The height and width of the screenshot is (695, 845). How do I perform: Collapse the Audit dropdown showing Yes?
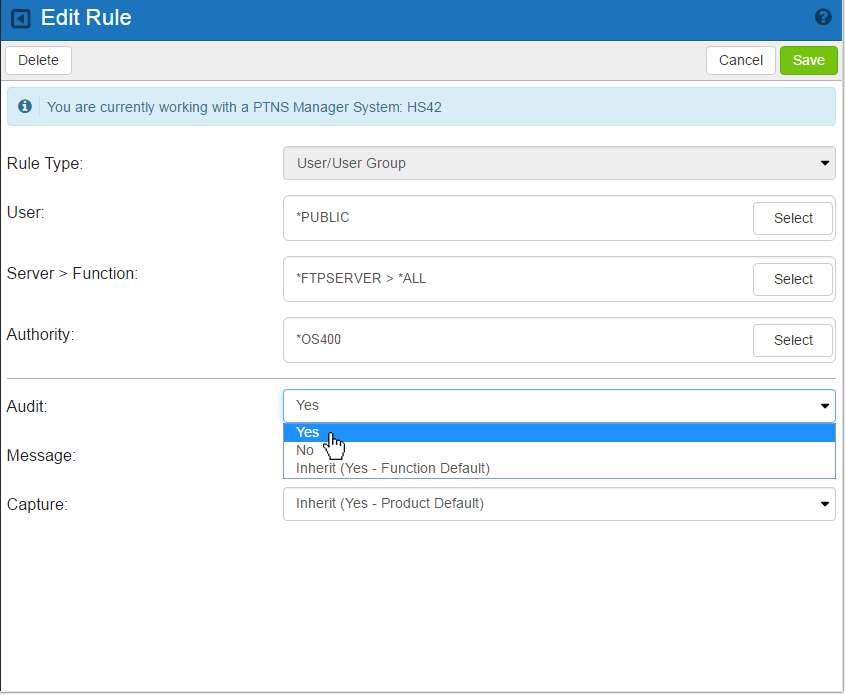pyautogui.click(x=558, y=405)
